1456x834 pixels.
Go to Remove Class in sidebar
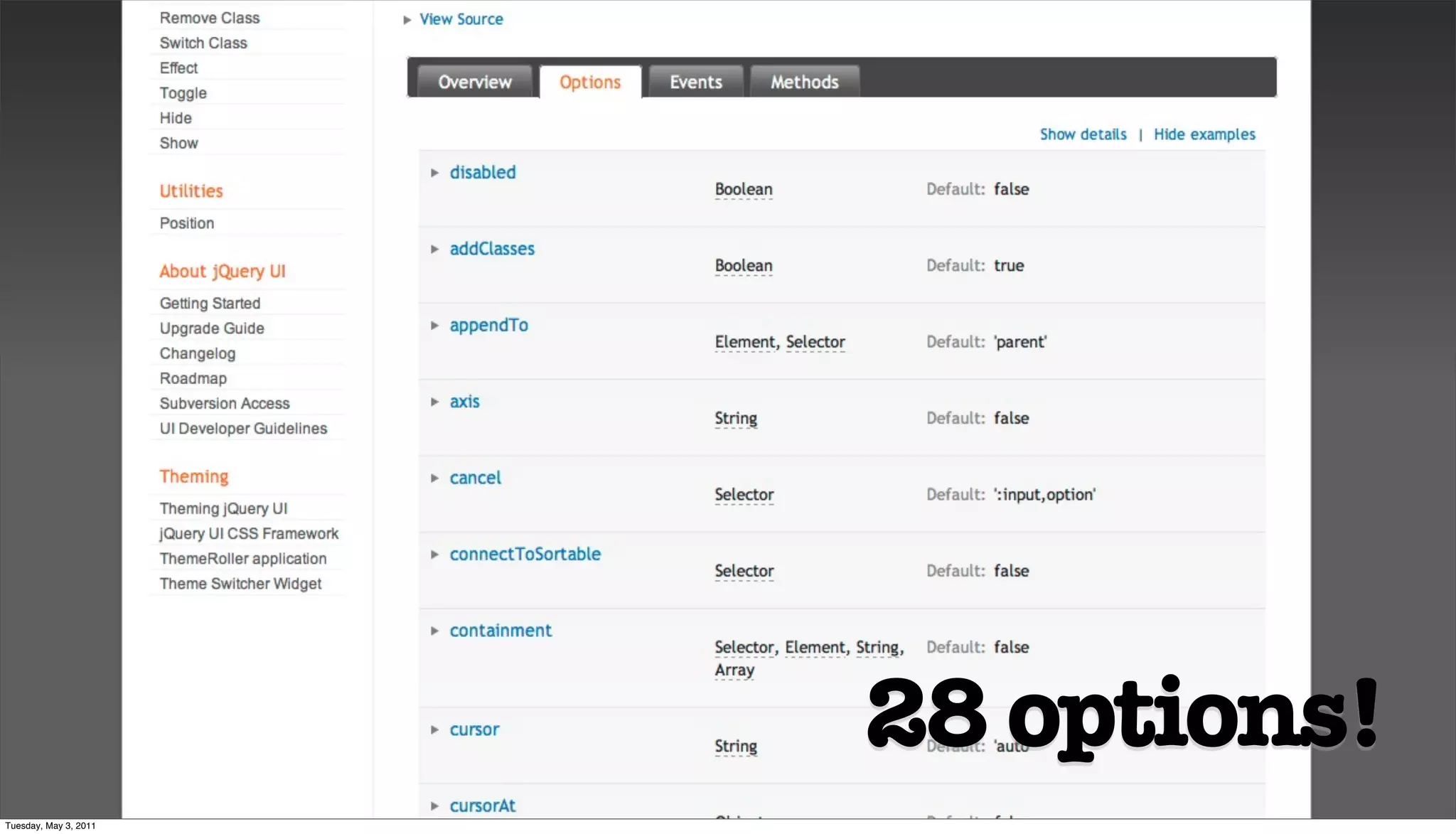coord(210,18)
